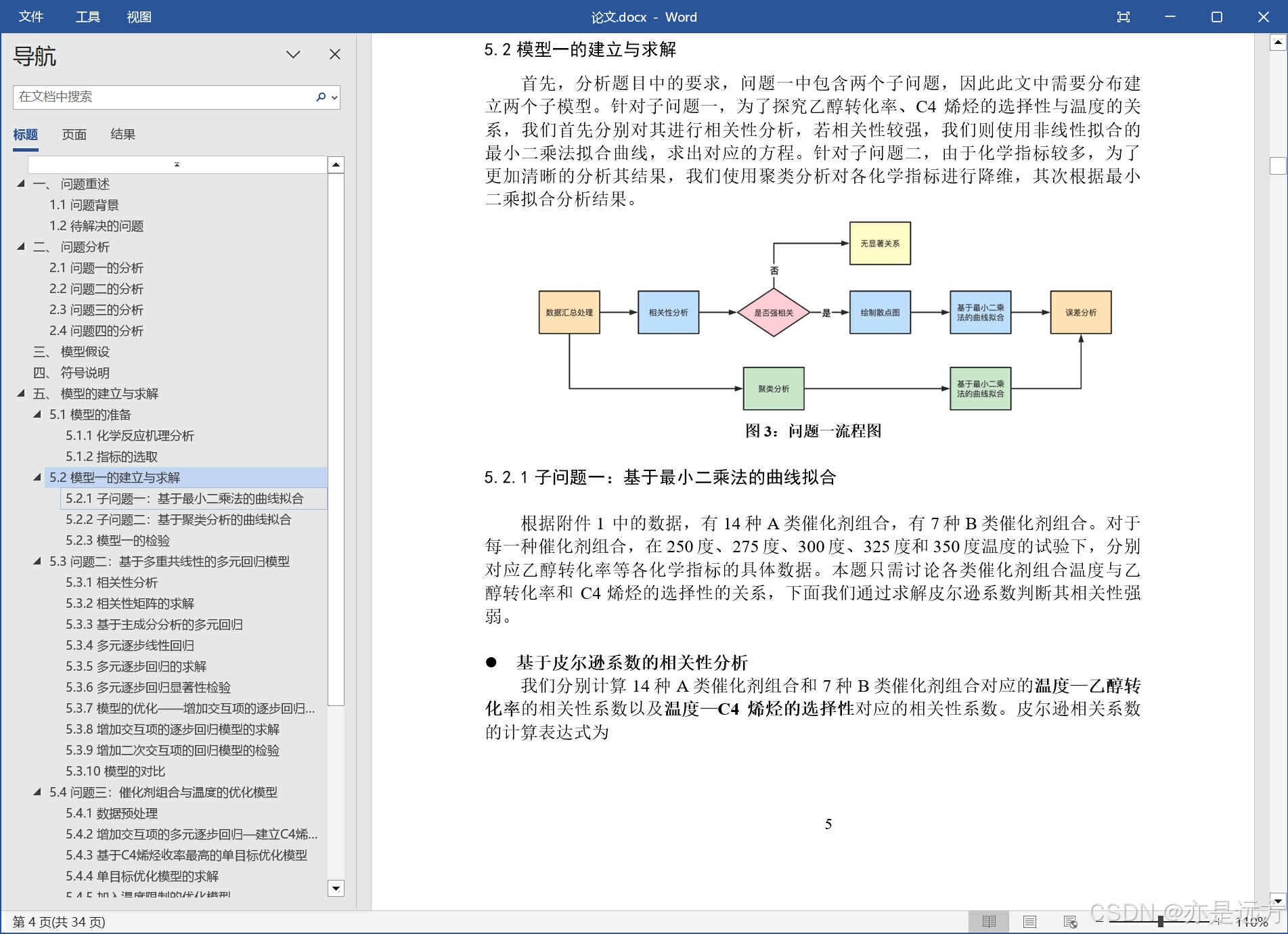Switch to the 页面 navigation tab
The height and width of the screenshot is (934, 1288).
coord(74,134)
